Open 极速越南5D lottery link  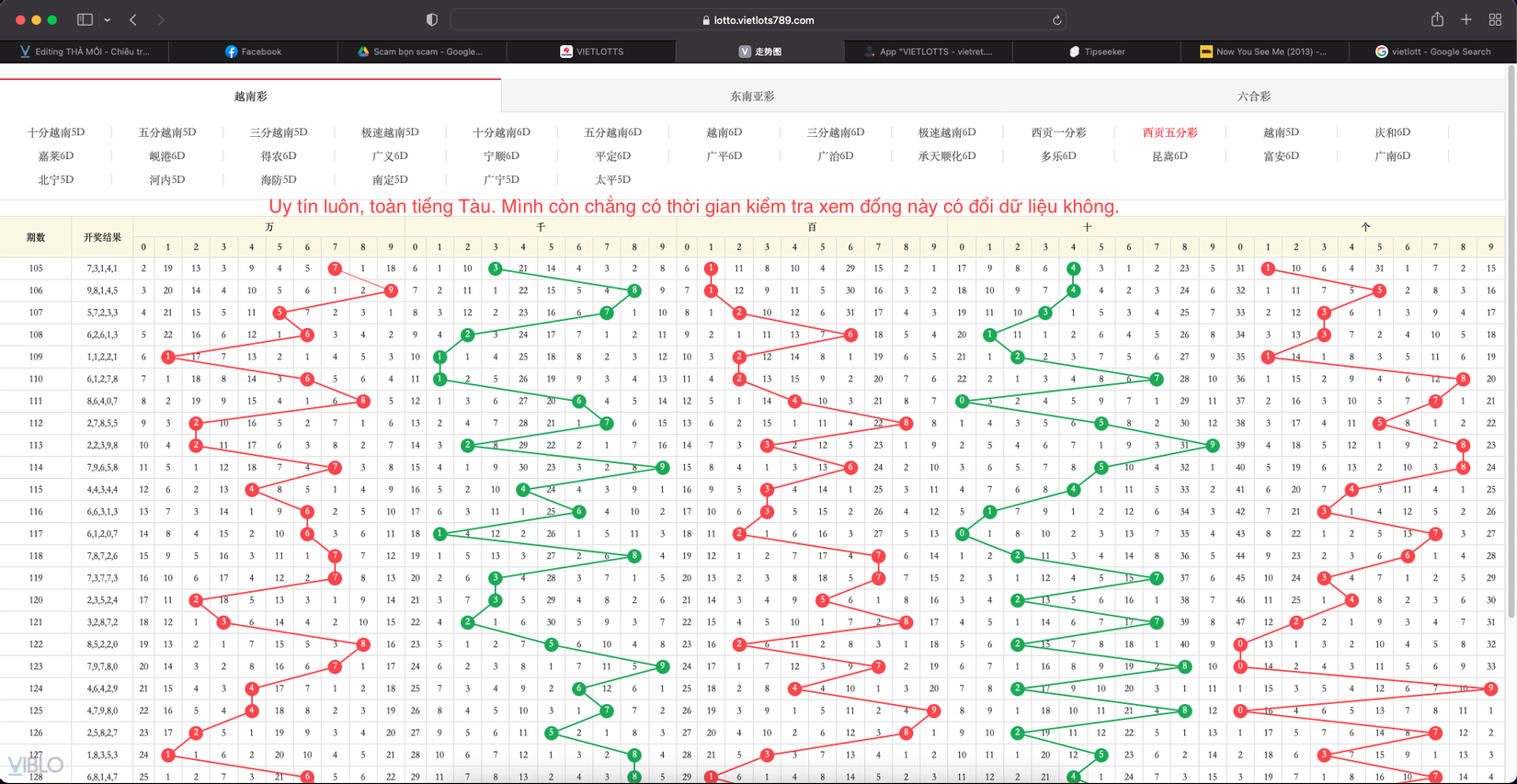(x=390, y=132)
